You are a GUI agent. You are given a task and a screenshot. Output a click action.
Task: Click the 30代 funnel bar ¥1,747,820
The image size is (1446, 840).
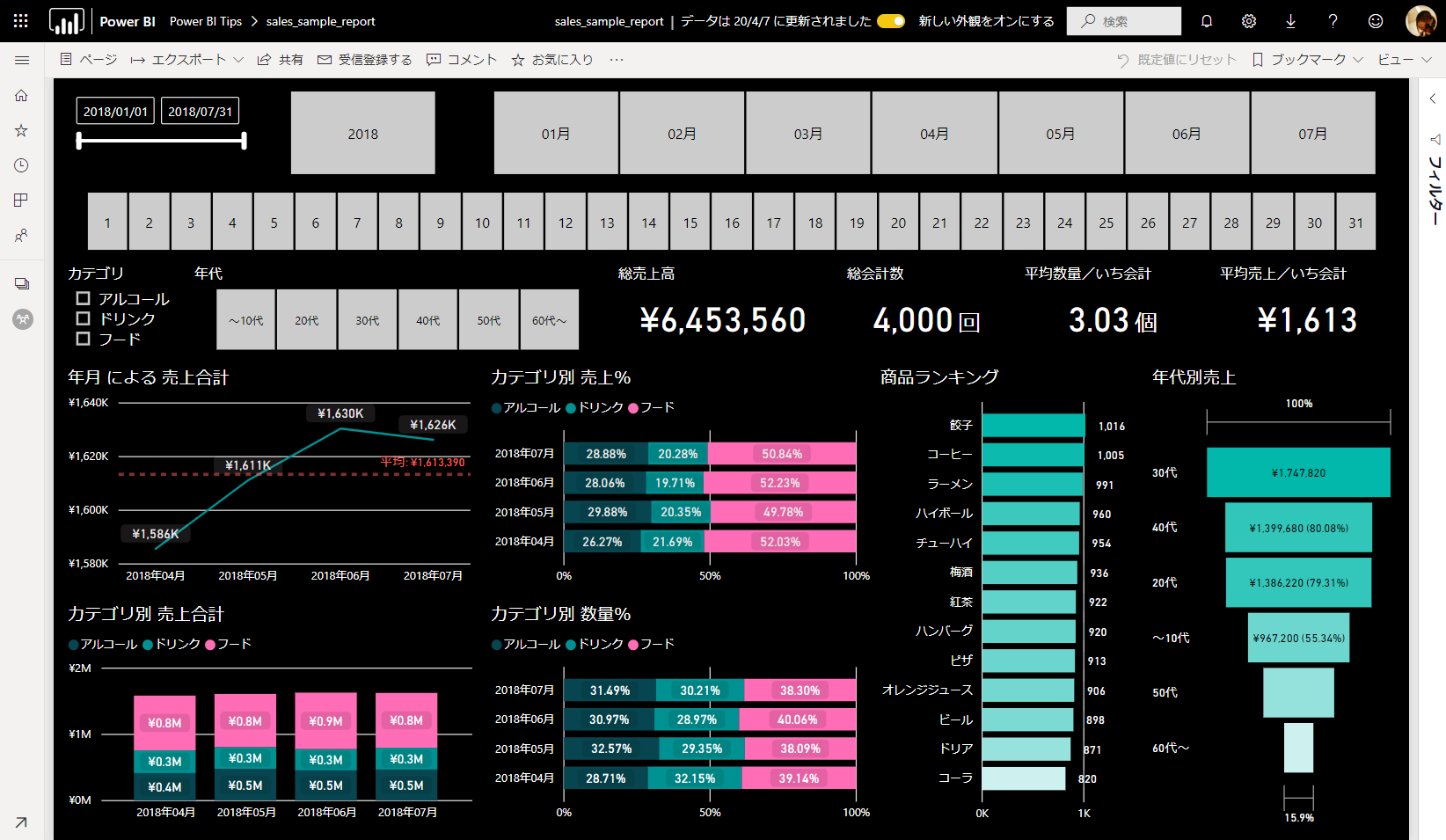(x=1298, y=472)
